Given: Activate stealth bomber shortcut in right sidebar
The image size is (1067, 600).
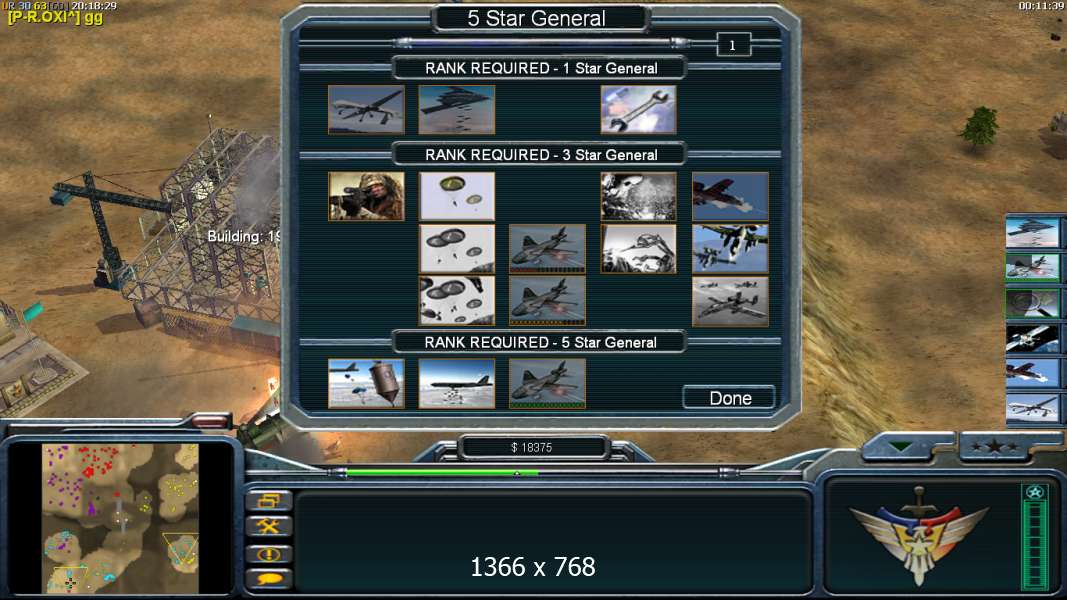Looking at the screenshot, I should [x=1032, y=233].
